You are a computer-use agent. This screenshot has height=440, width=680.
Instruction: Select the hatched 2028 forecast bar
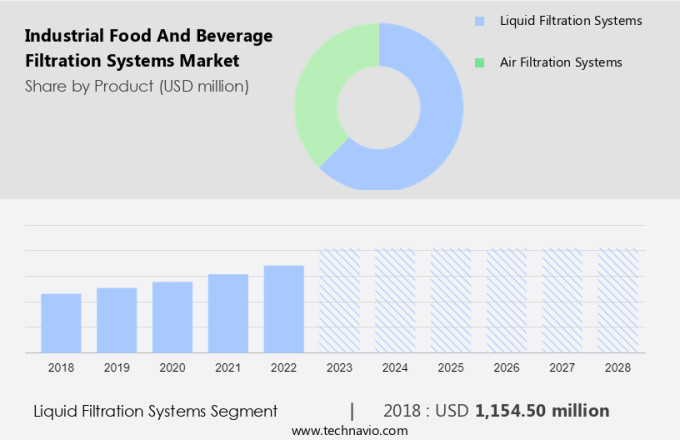pos(618,301)
